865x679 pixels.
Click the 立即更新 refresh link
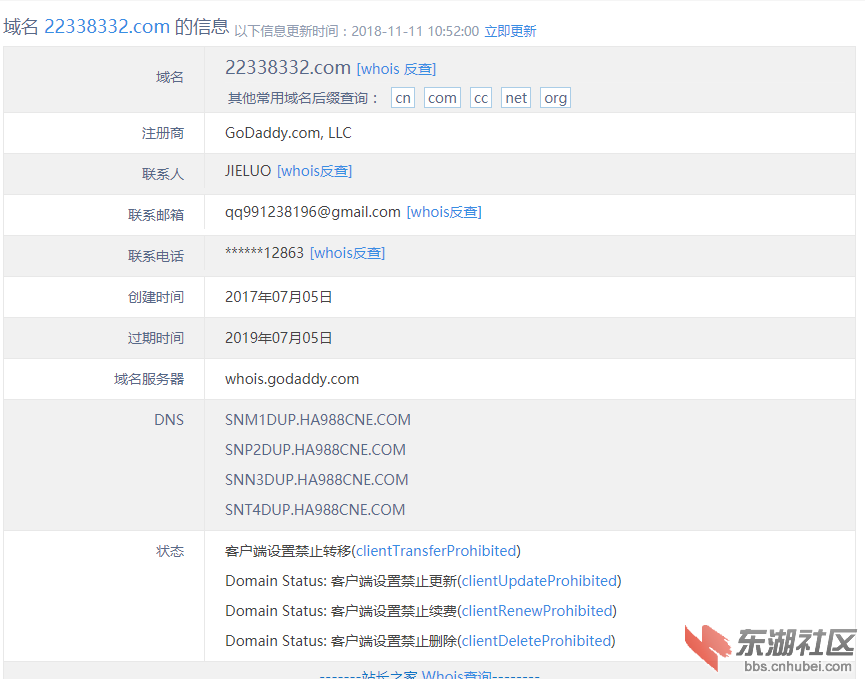[x=510, y=31]
